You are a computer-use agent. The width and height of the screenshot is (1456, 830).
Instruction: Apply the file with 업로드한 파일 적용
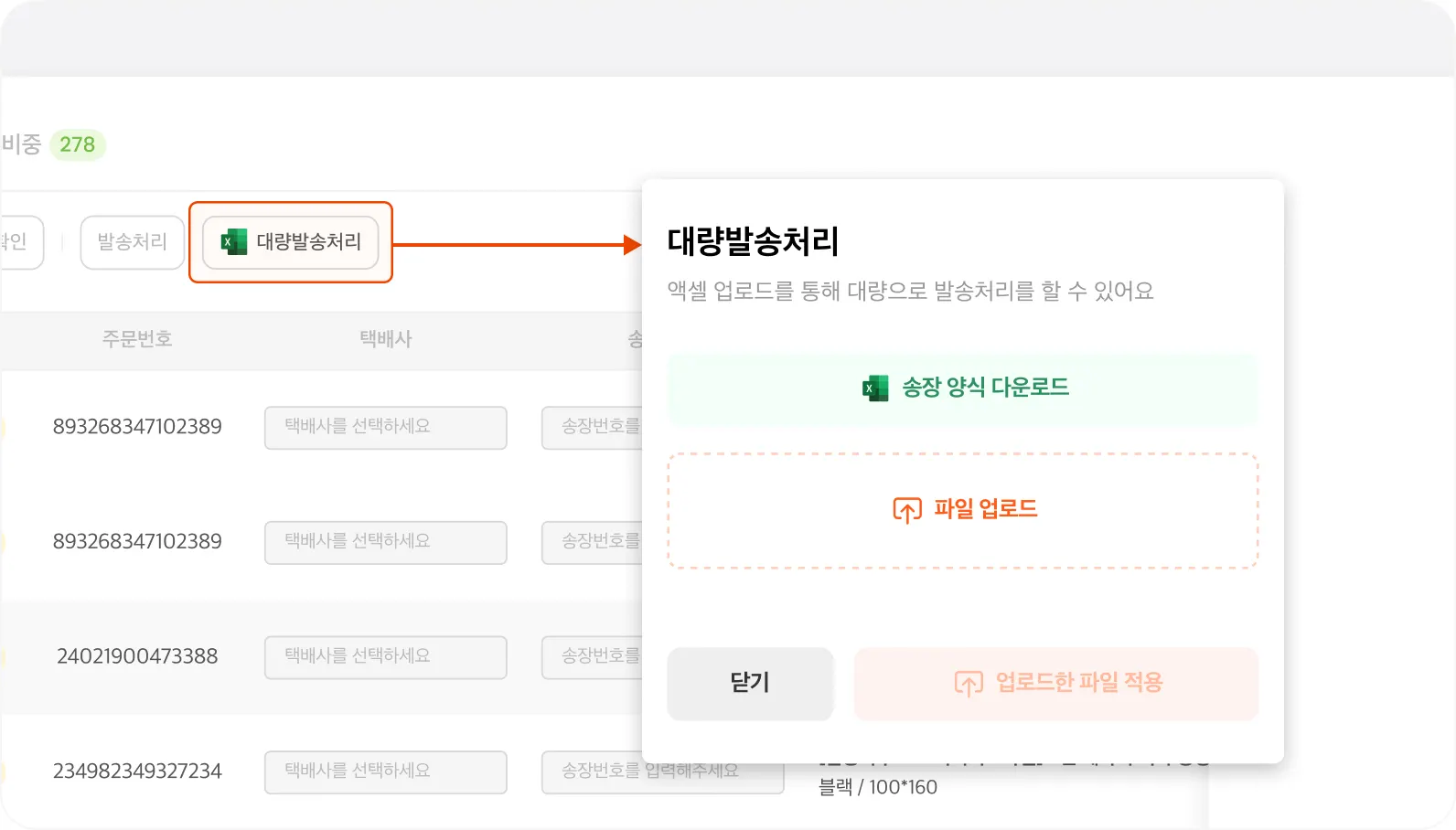pos(1056,683)
